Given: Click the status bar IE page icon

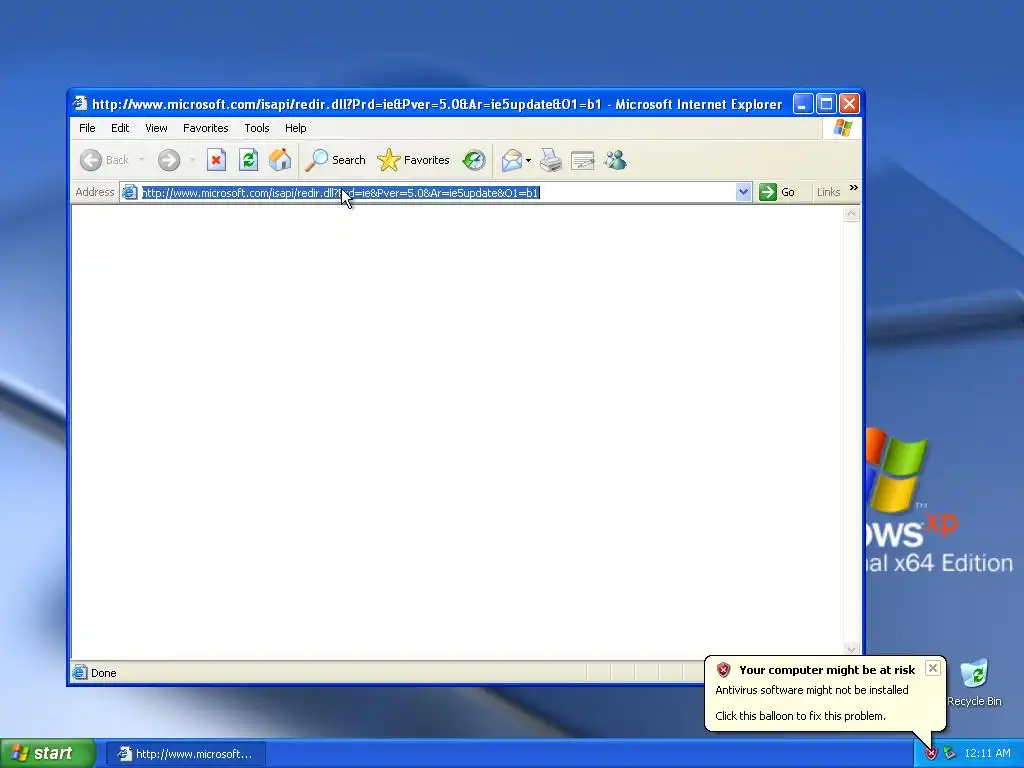Looking at the screenshot, I should (x=80, y=672).
